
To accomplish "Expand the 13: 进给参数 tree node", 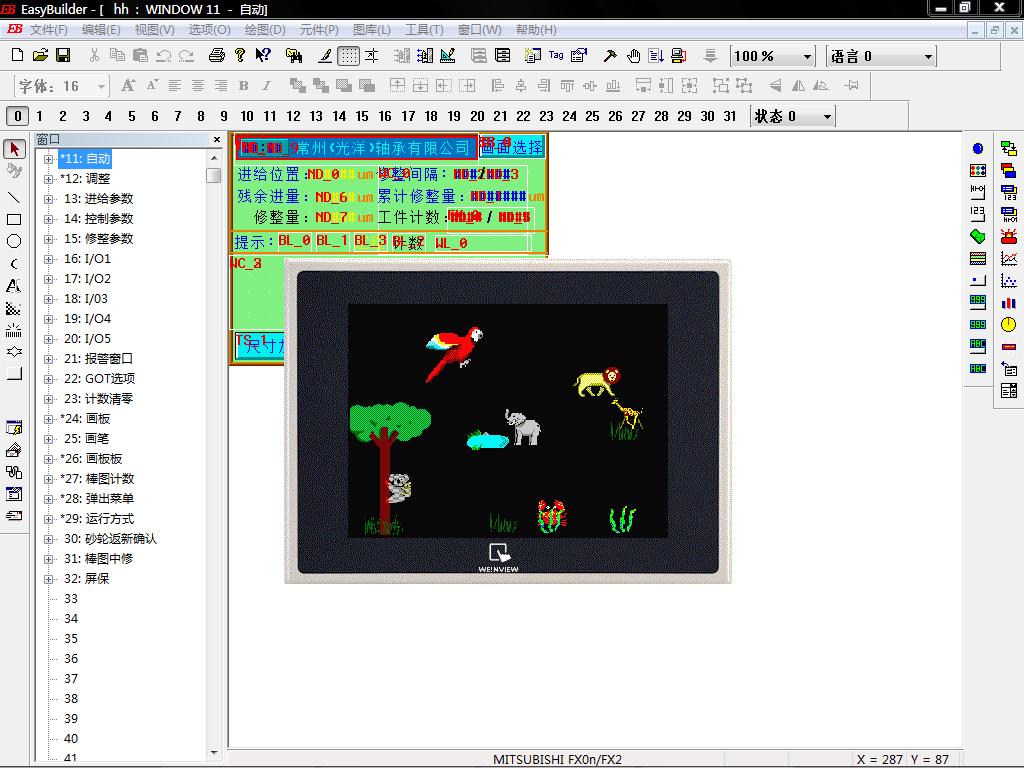I will coord(49,199).
